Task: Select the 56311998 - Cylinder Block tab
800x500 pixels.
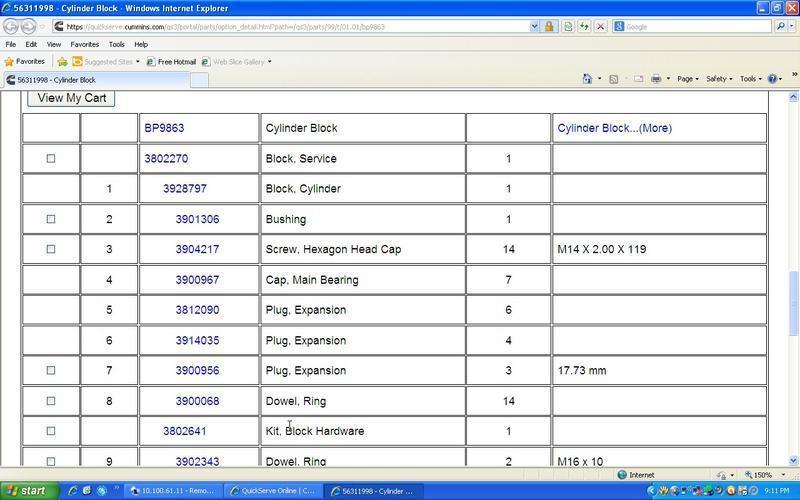Action: [x=96, y=80]
